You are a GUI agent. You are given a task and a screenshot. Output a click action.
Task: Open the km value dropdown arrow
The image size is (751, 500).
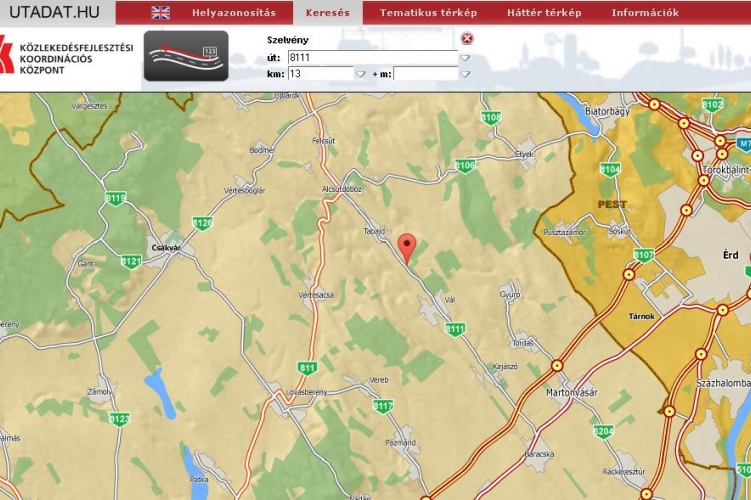[361, 74]
